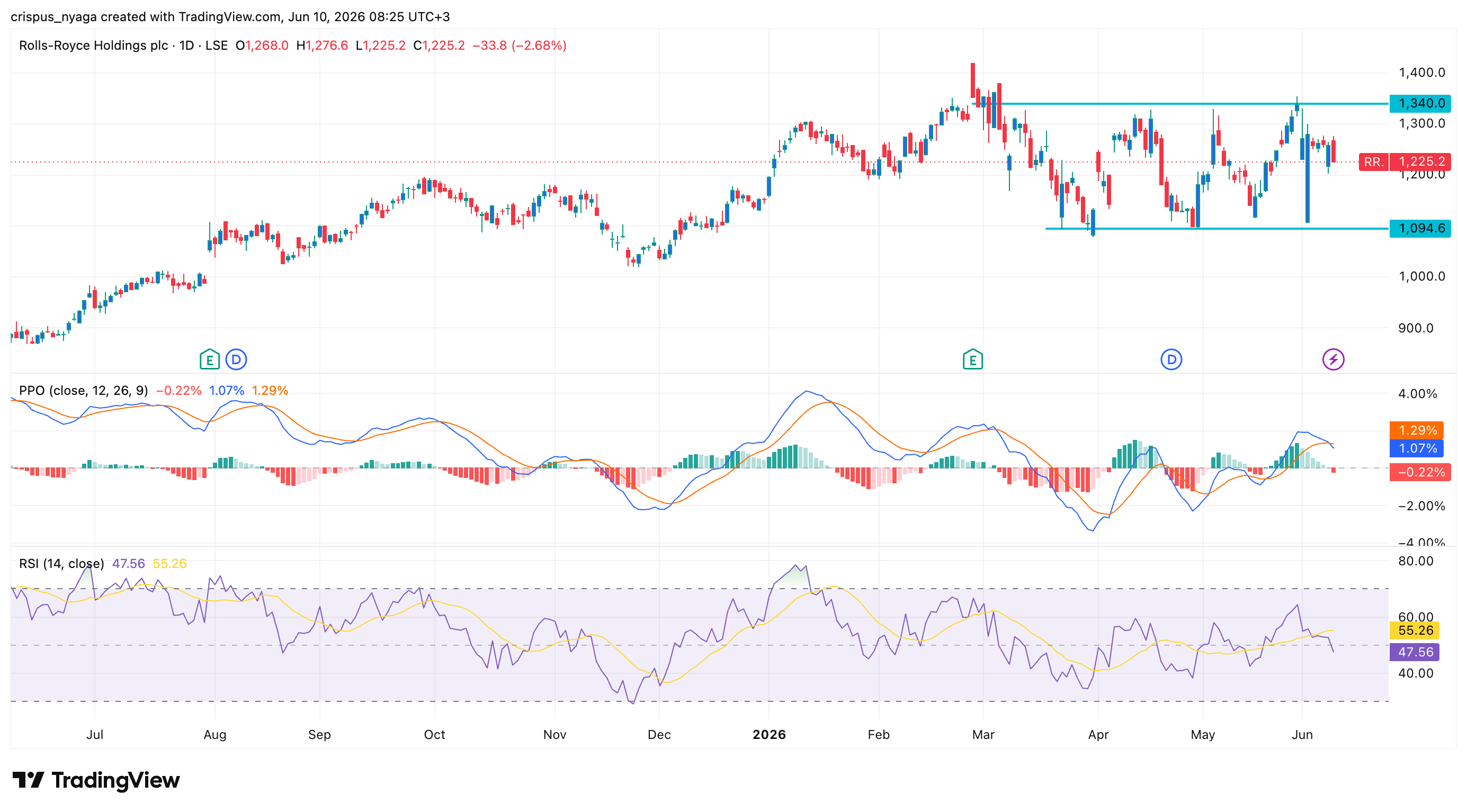Click the August earnings E marker
Image resolution: width=1467 pixels, height=812 pixels.
210,359
